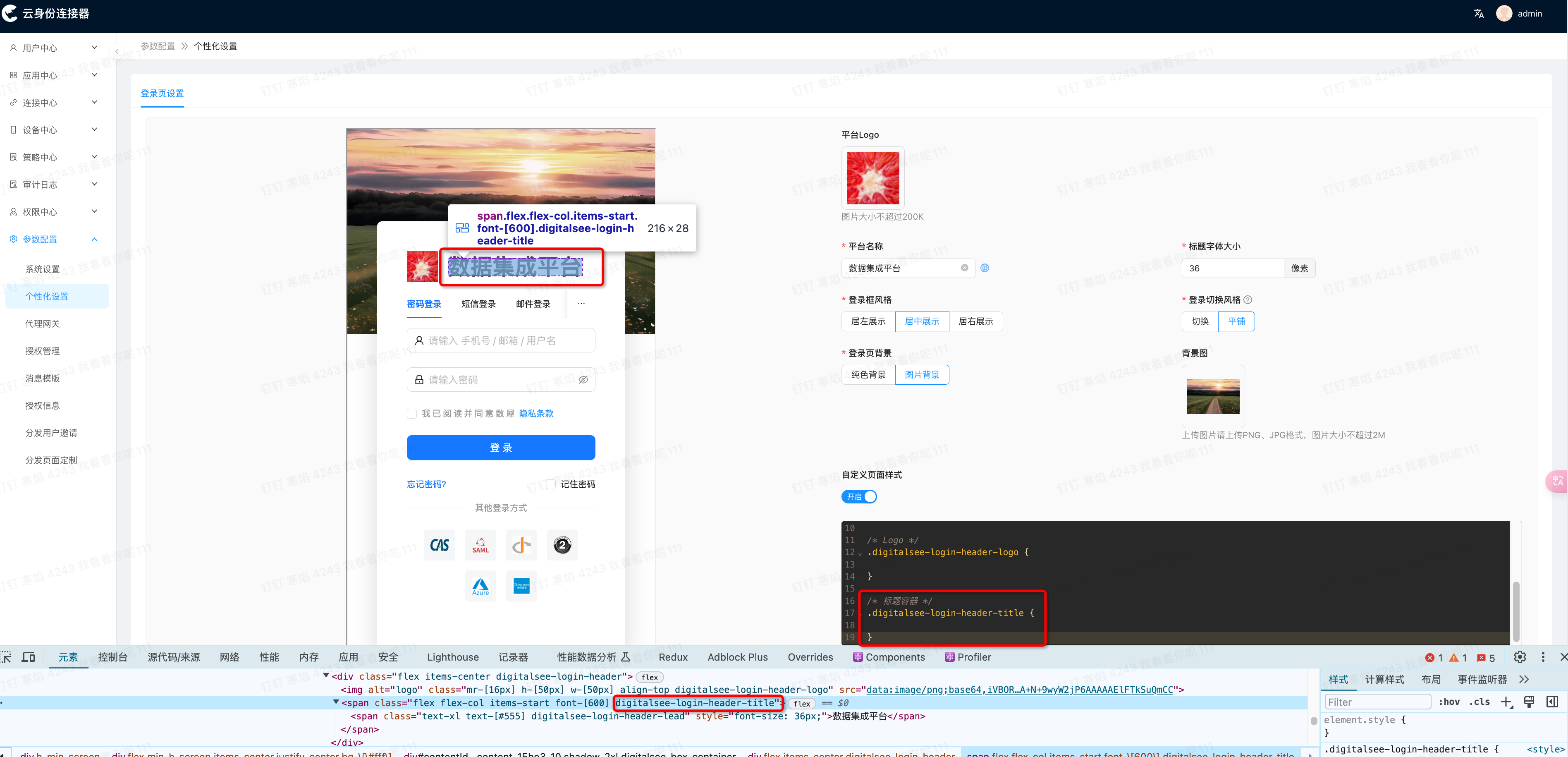Click the device toolbar toggle icon in DevTools
1568x757 pixels.
pyautogui.click(x=28, y=657)
